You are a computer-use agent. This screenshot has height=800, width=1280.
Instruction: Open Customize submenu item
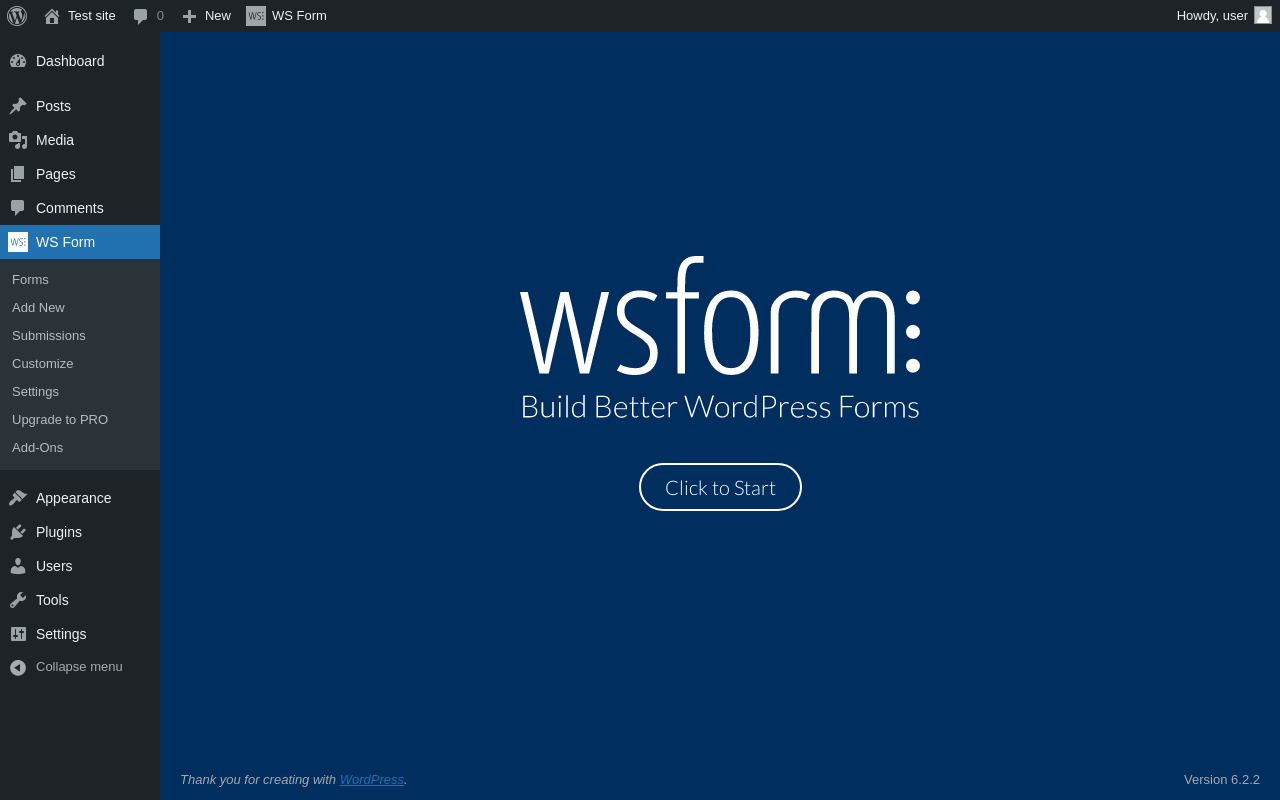click(80, 364)
